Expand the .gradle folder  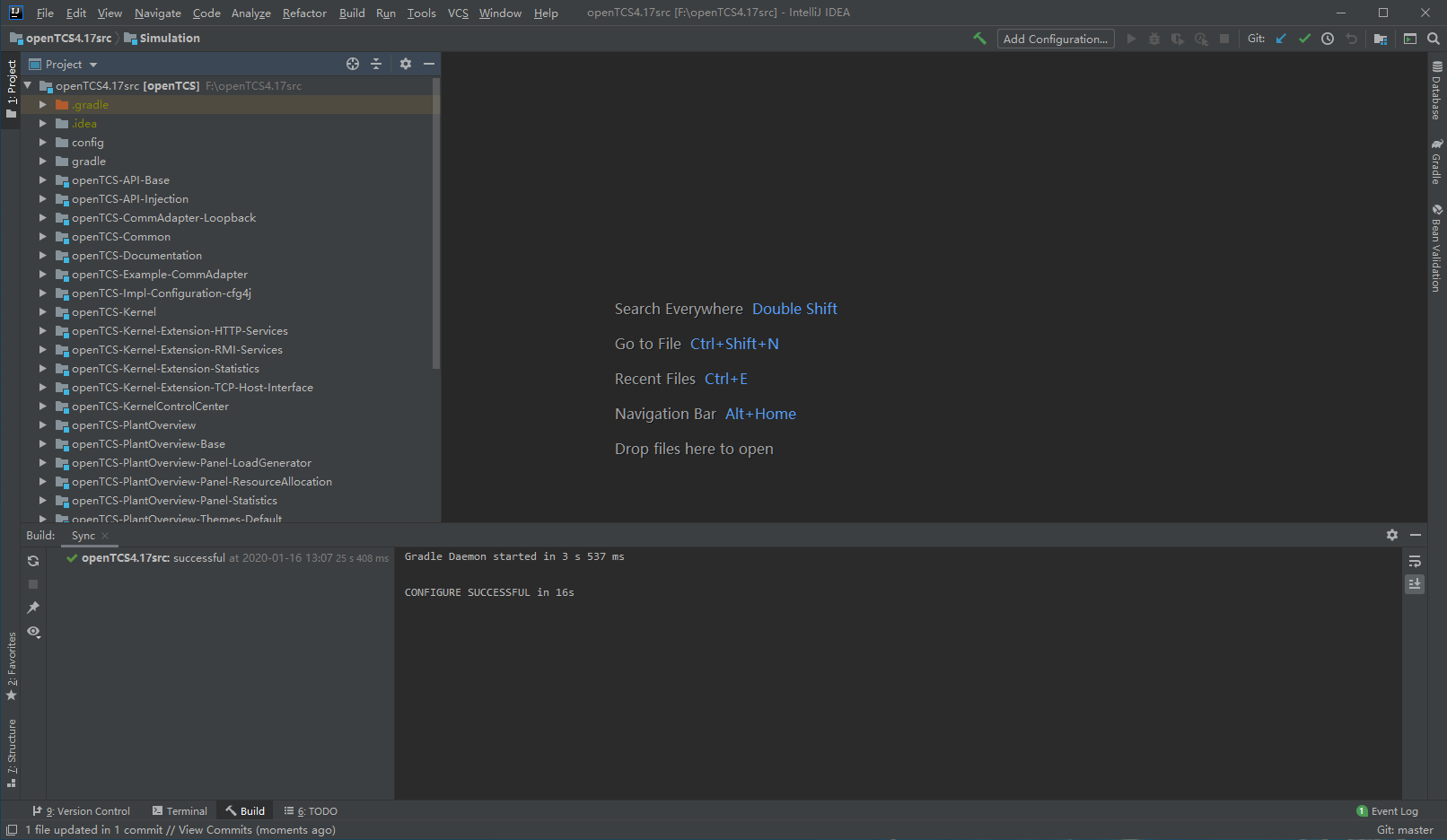click(x=42, y=105)
